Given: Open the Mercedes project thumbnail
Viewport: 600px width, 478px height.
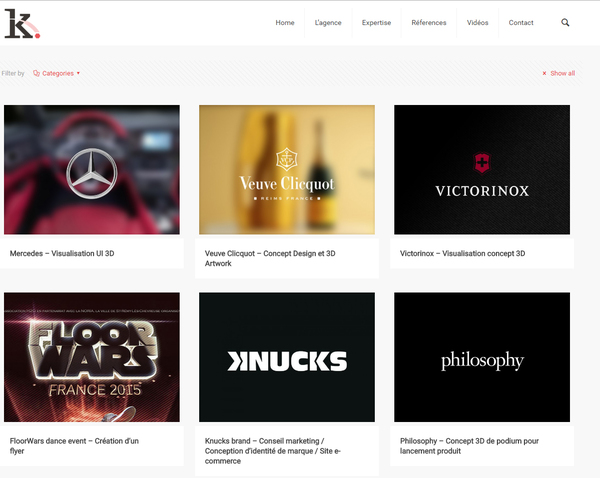Looking at the screenshot, I should [x=92, y=170].
